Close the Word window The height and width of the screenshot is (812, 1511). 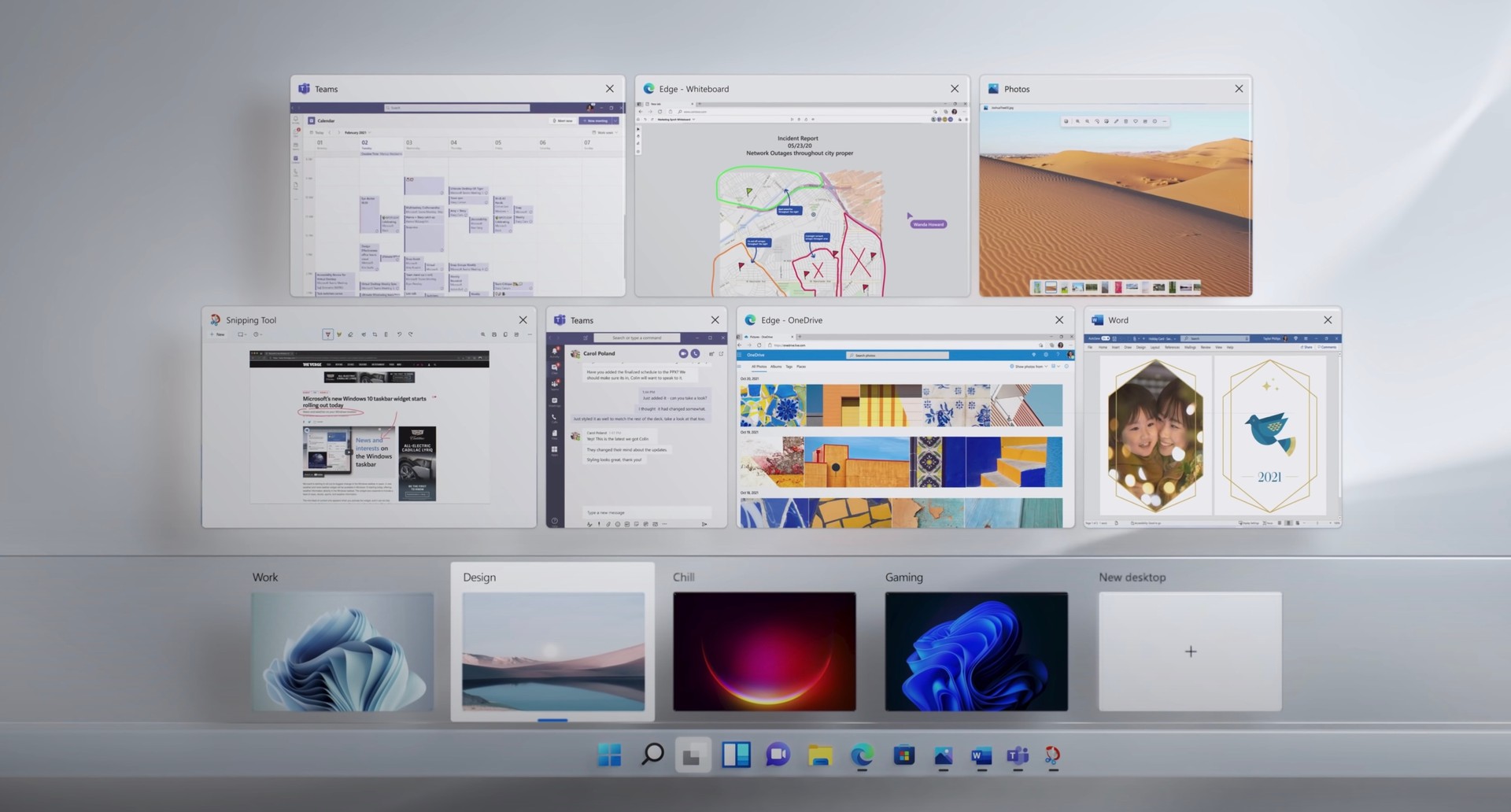click(x=1328, y=320)
